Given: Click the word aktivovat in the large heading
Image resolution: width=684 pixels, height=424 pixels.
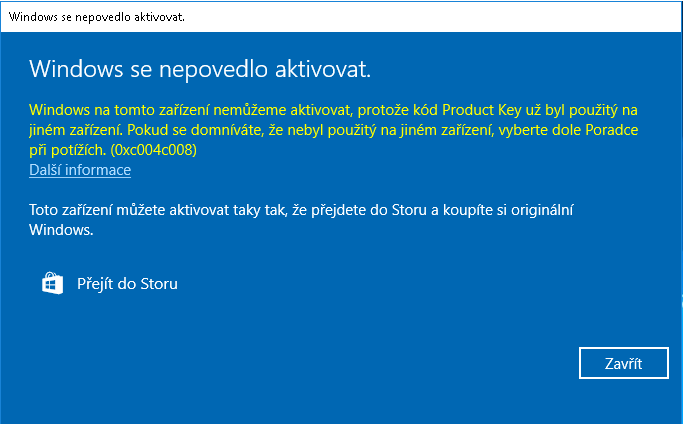Looking at the screenshot, I should [323, 69].
